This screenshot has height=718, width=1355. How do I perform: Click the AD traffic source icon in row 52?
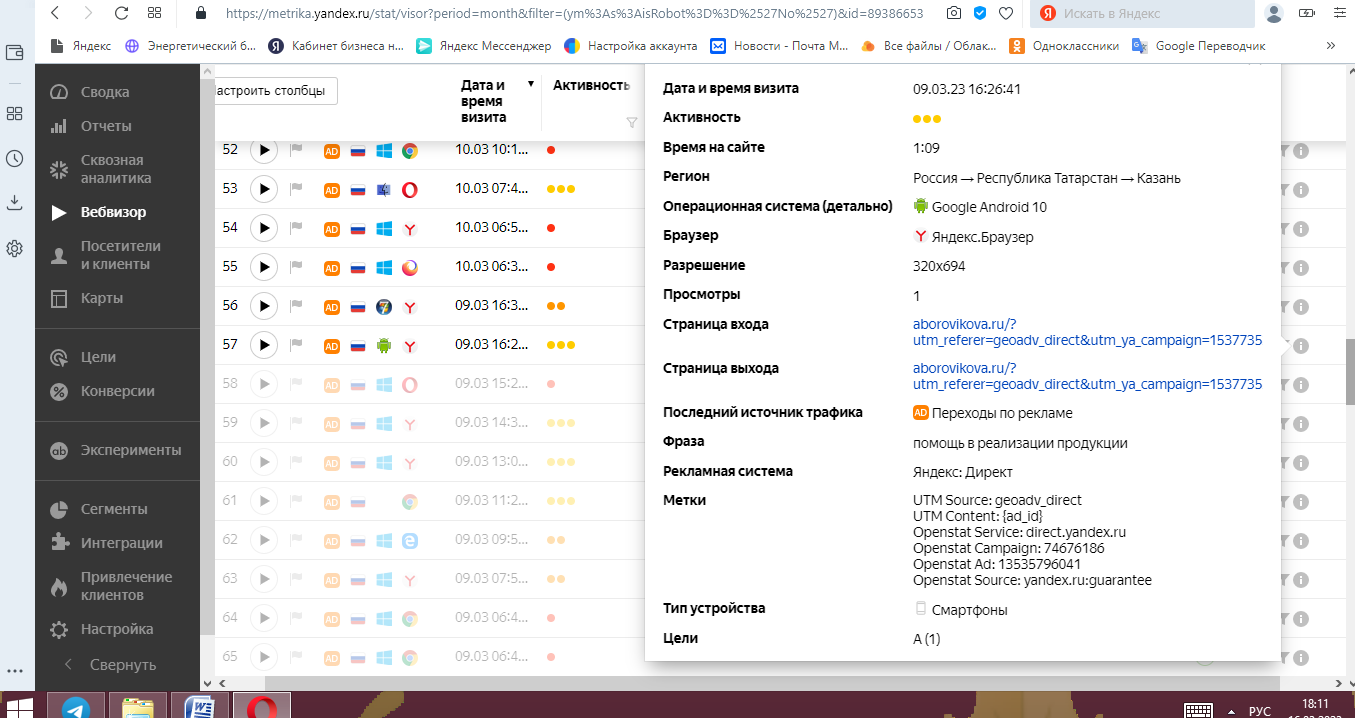pyautogui.click(x=332, y=151)
